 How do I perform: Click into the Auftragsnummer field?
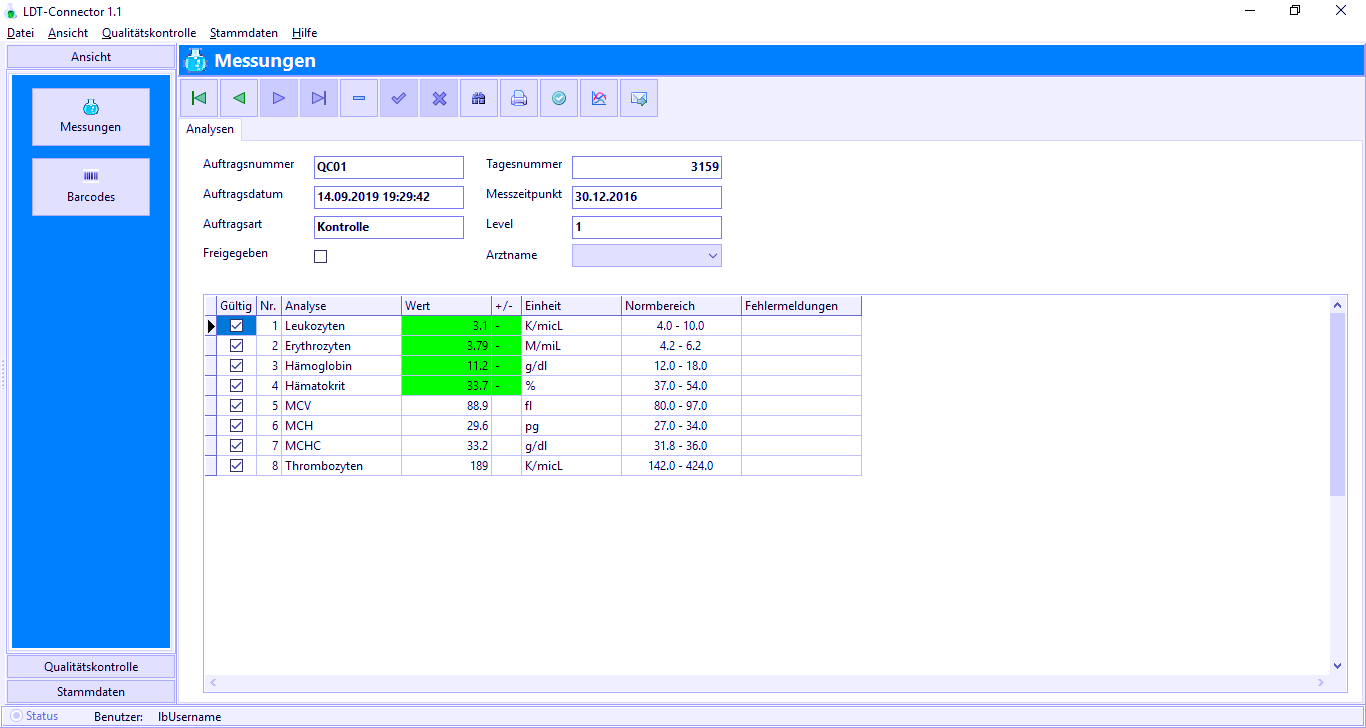[x=388, y=167]
